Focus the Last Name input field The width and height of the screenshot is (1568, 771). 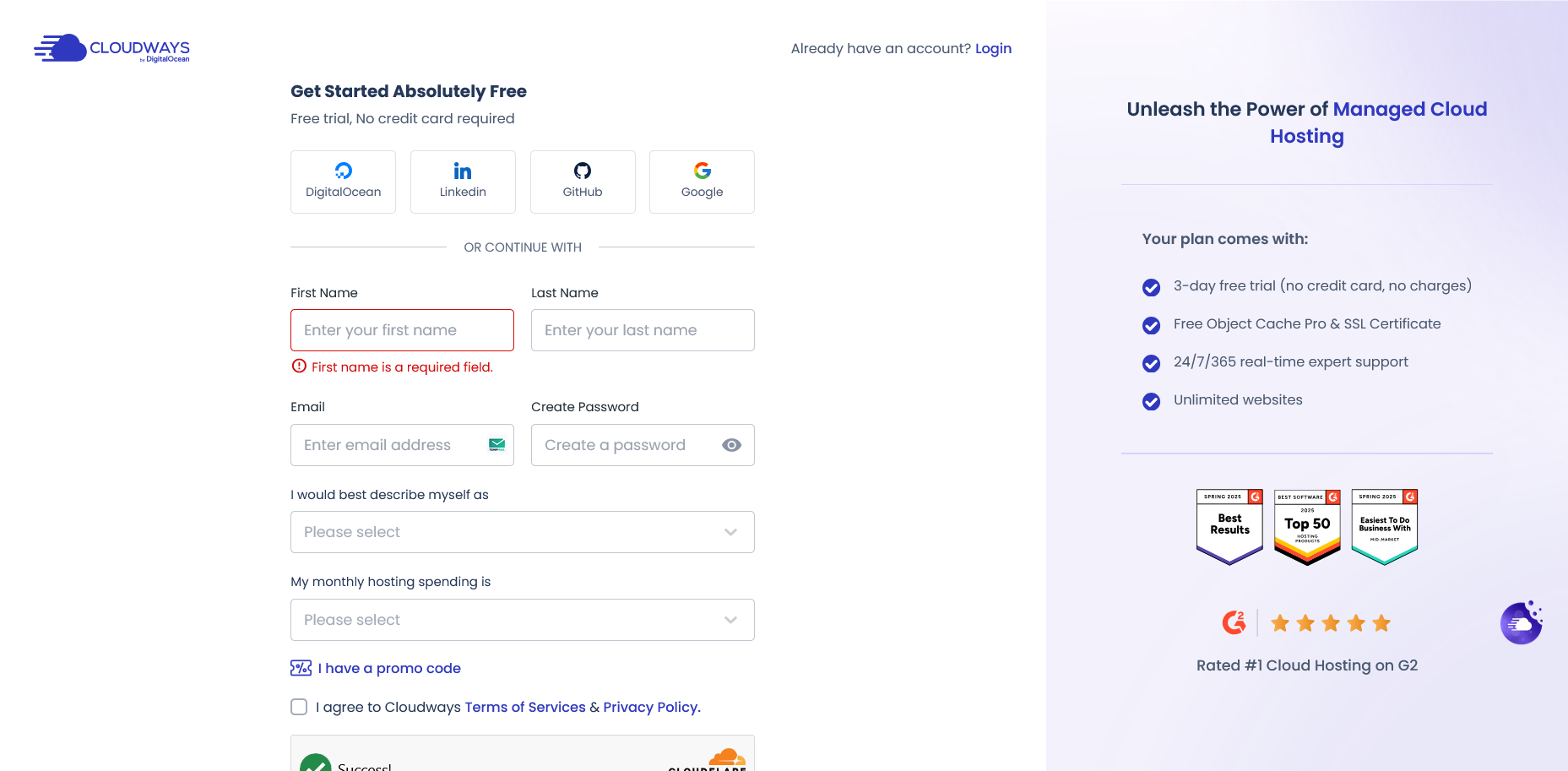[643, 330]
